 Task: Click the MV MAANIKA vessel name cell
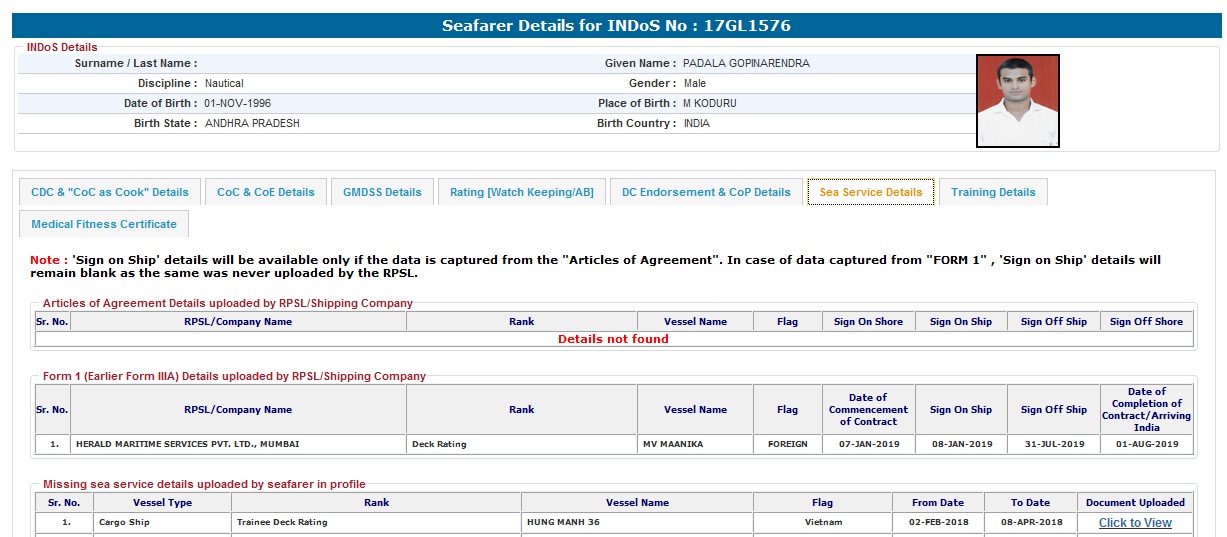672,444
